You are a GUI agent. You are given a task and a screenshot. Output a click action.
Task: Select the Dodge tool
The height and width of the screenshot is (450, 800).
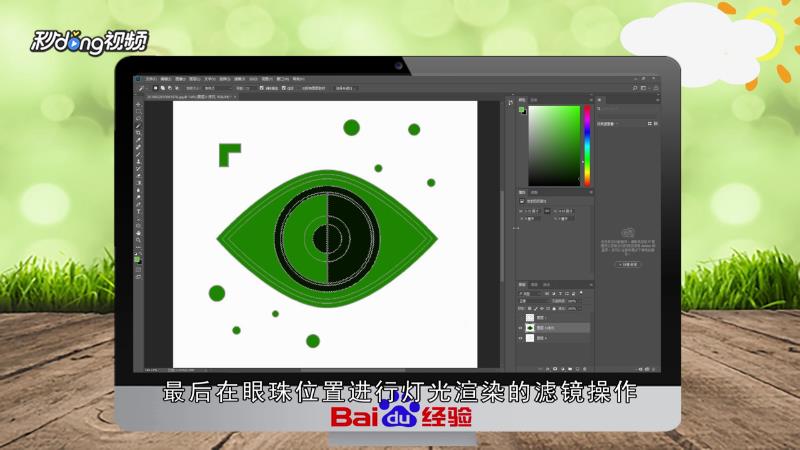click(138, 197)
